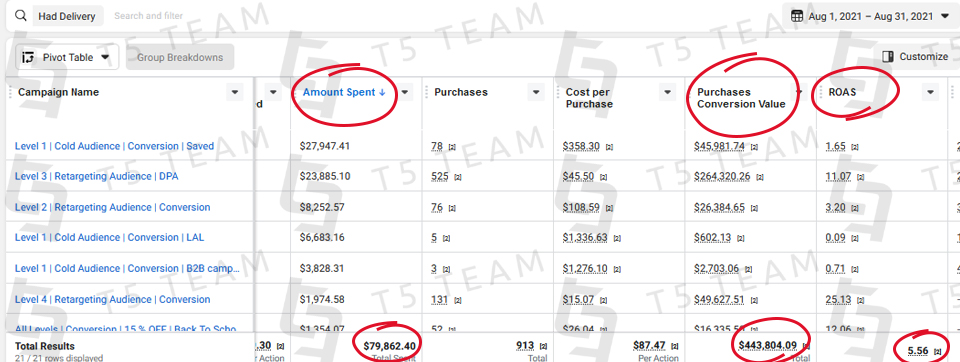The height and width of the screenshot is (362, 960).
Task: Open Purchases column options arrow
Action: tap(536, 92)
